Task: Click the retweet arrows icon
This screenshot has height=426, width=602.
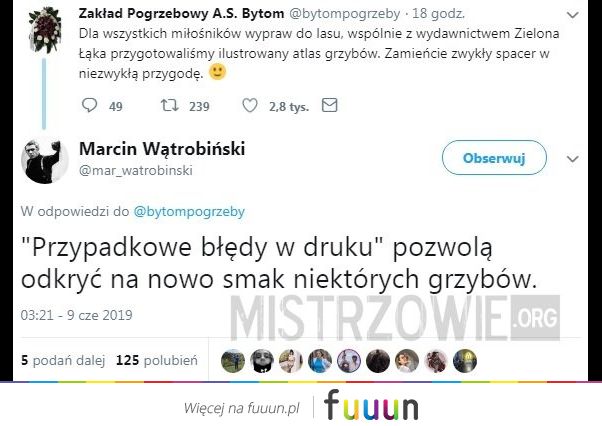Action: pyautogui.click(x=169, y=105)
